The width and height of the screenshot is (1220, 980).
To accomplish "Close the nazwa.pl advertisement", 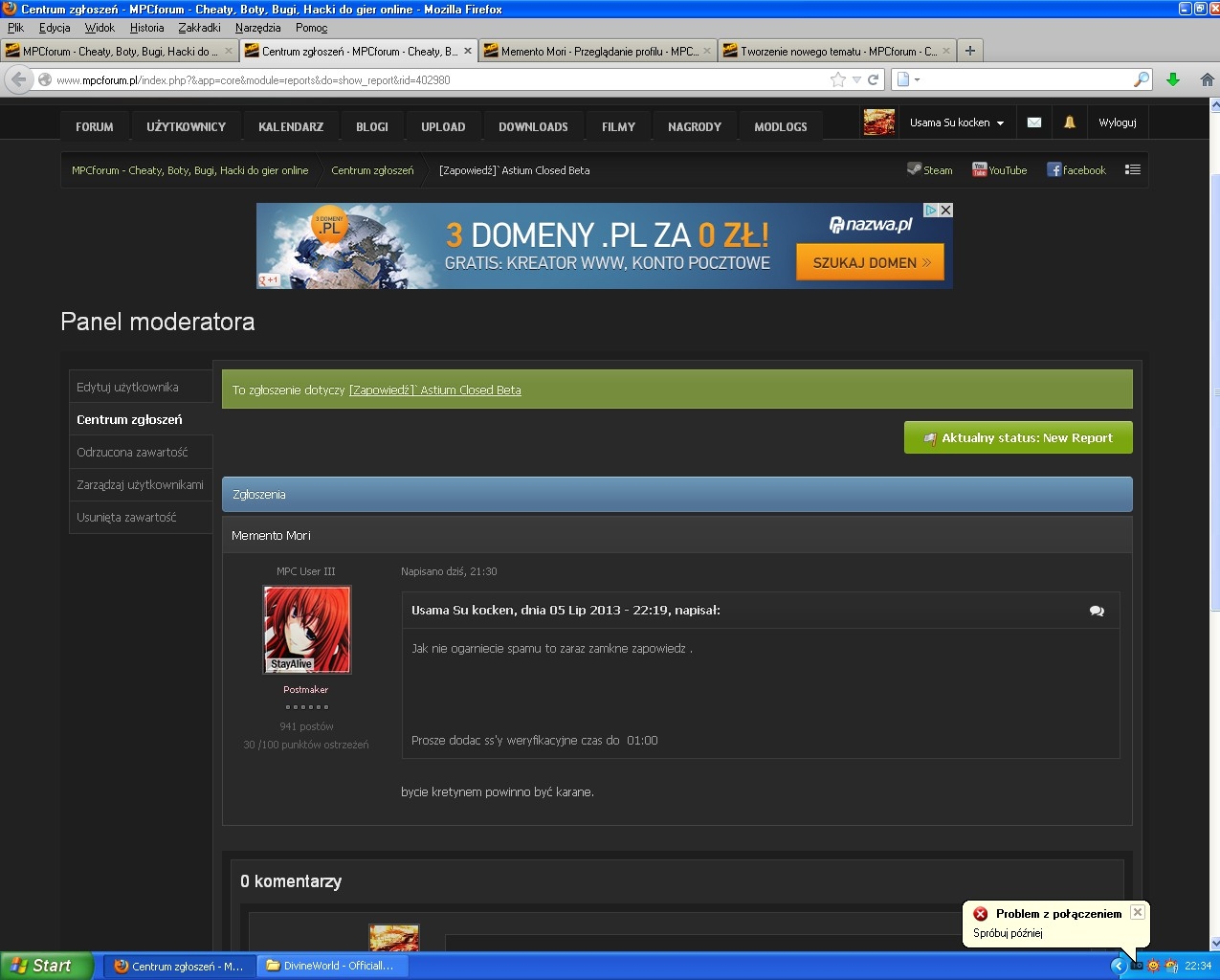I will (945, 210).
